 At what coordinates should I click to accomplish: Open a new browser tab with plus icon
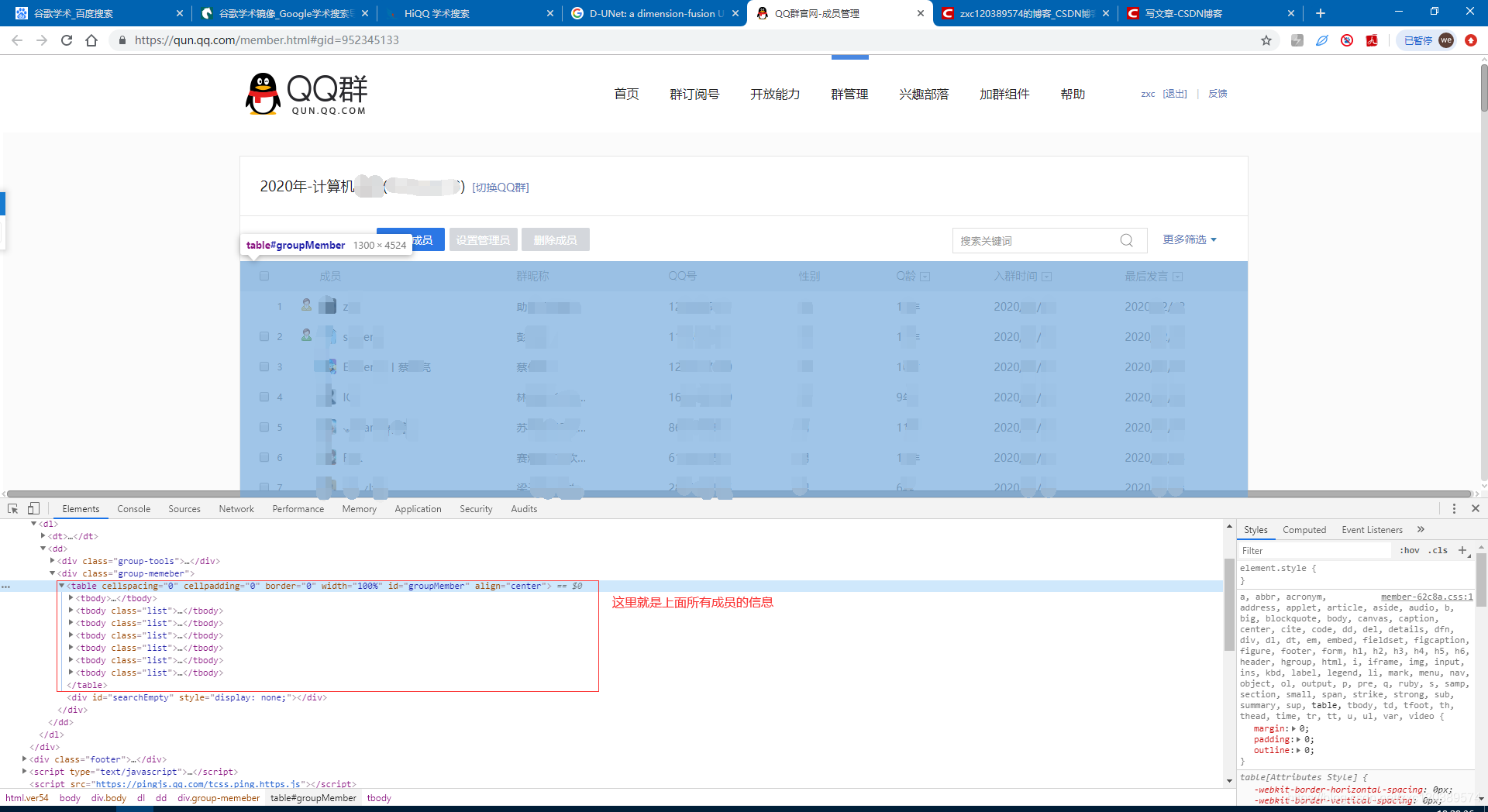coord(1321,13)
